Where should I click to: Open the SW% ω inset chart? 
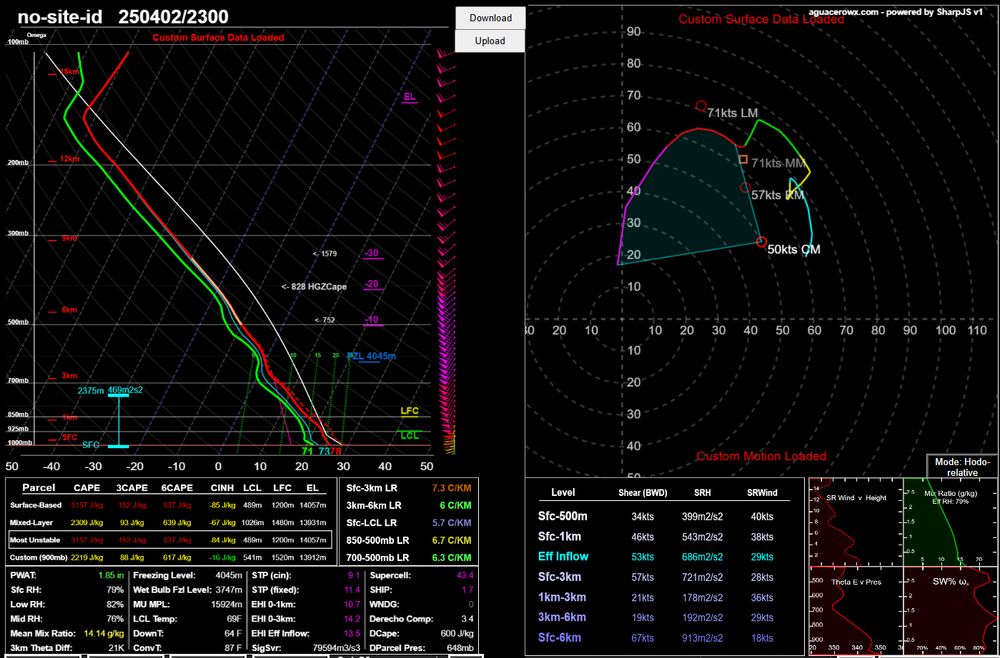(x=951, y=610)
